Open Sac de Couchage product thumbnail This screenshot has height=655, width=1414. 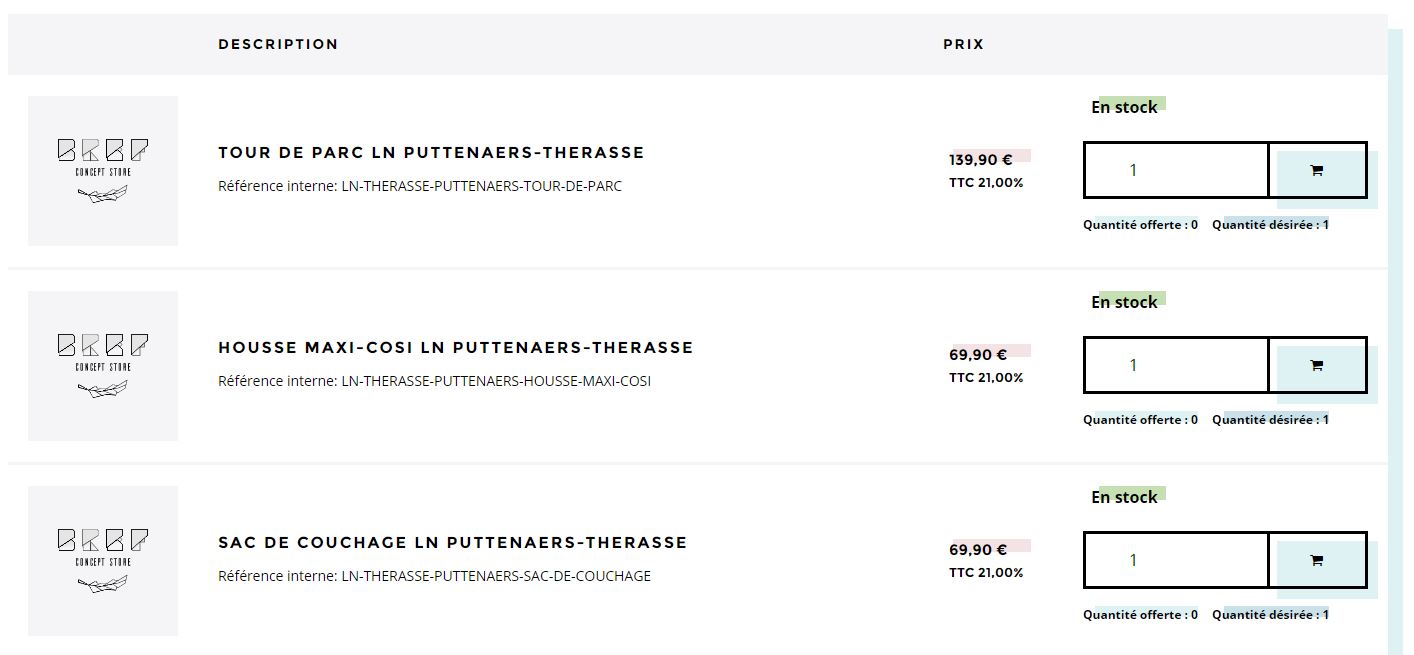tap(103, 561)
